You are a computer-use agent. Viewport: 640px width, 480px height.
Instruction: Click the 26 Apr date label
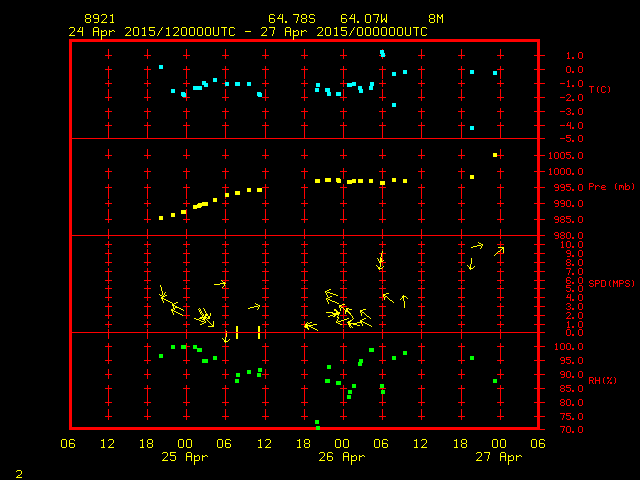(x=341, y=457)
